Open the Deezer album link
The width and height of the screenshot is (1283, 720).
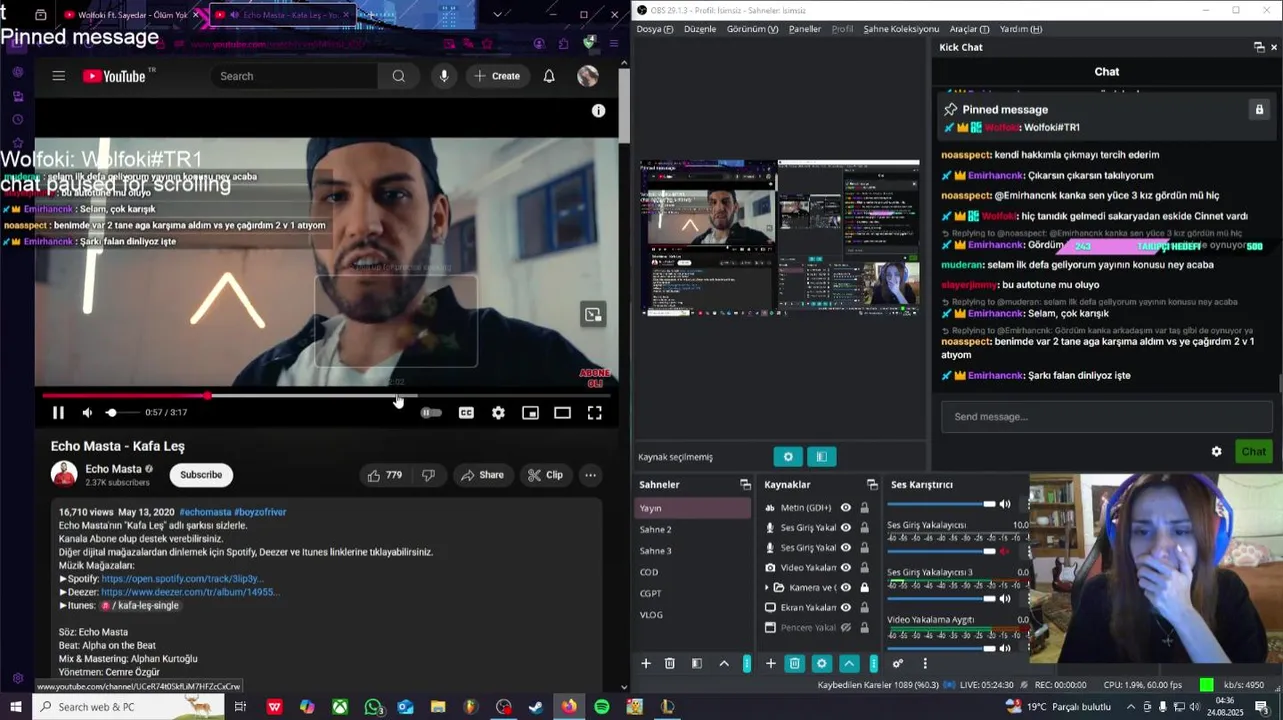[x=190, y=592]
